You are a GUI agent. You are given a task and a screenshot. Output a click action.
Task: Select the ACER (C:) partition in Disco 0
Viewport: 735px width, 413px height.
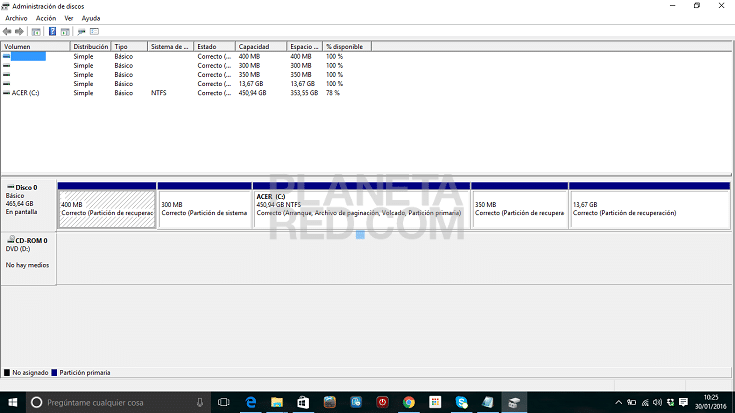click(361, 208)
